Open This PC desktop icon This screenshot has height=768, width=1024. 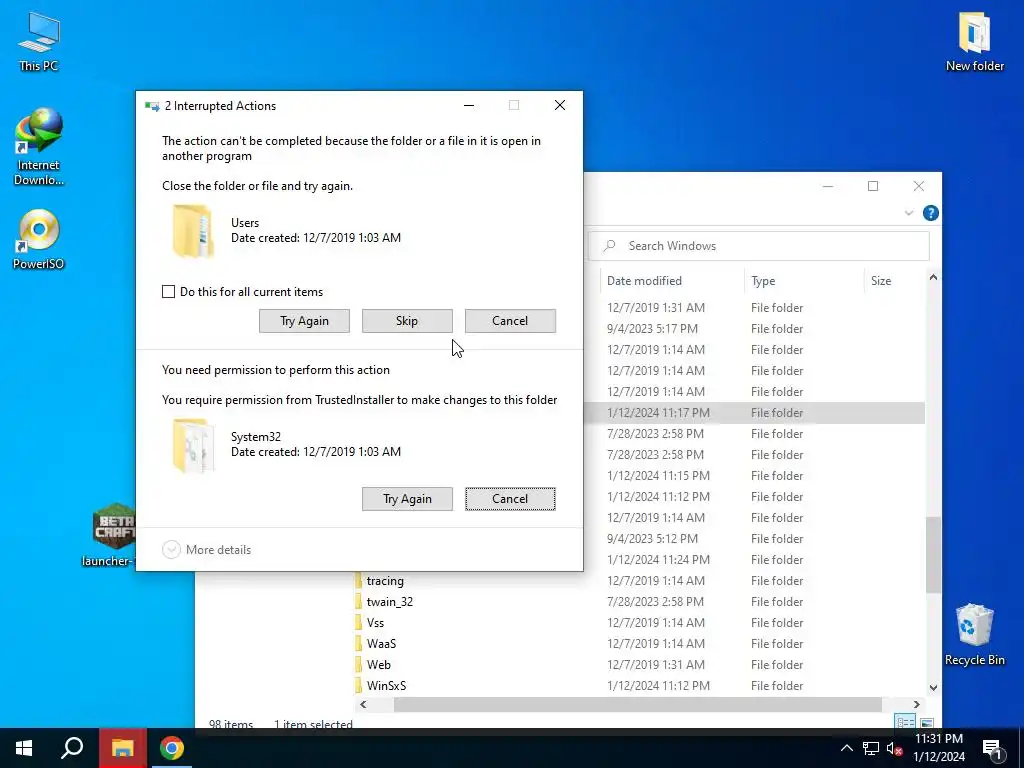(x=39, y=42)
